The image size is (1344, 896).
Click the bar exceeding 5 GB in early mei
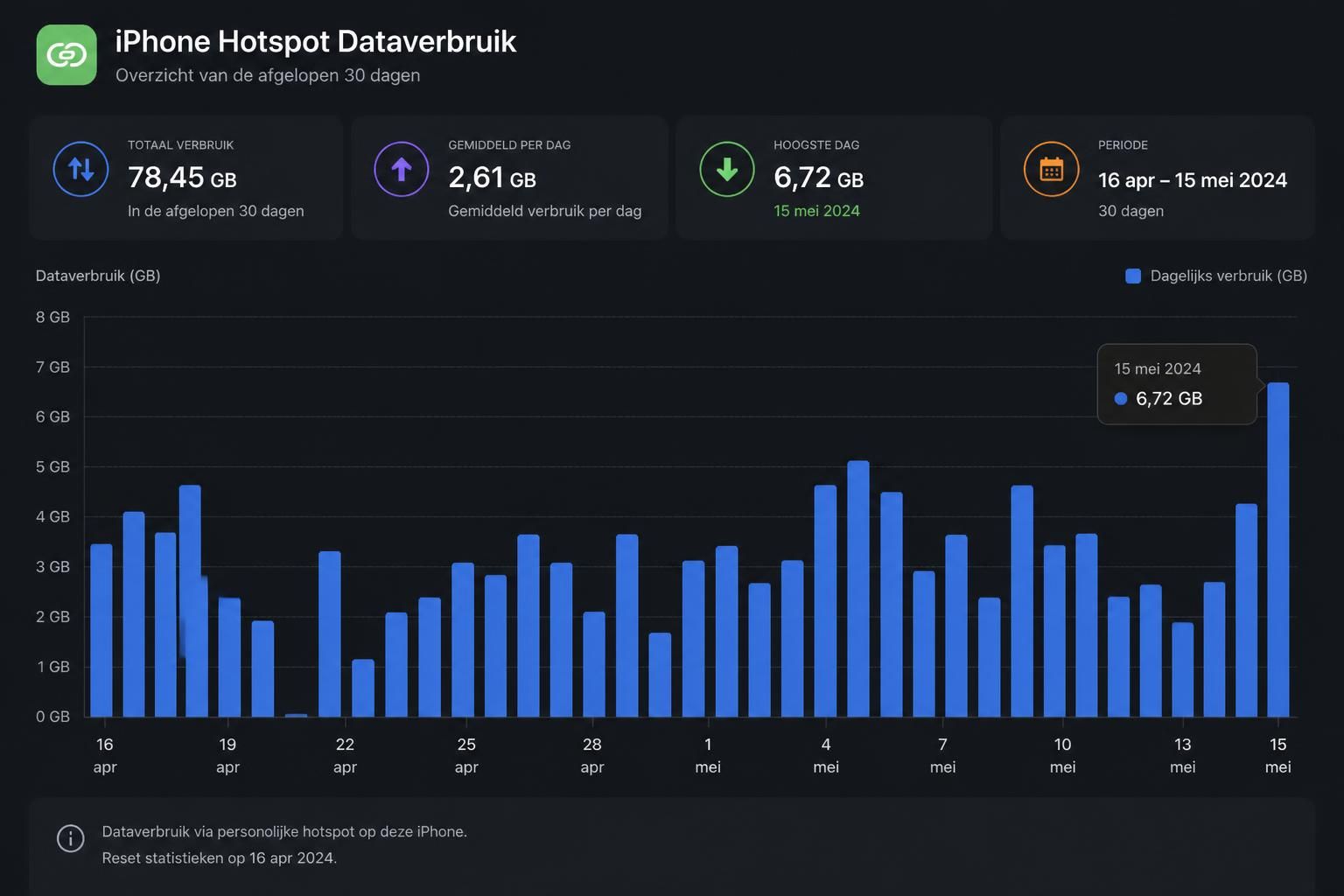tap(858, 589)
